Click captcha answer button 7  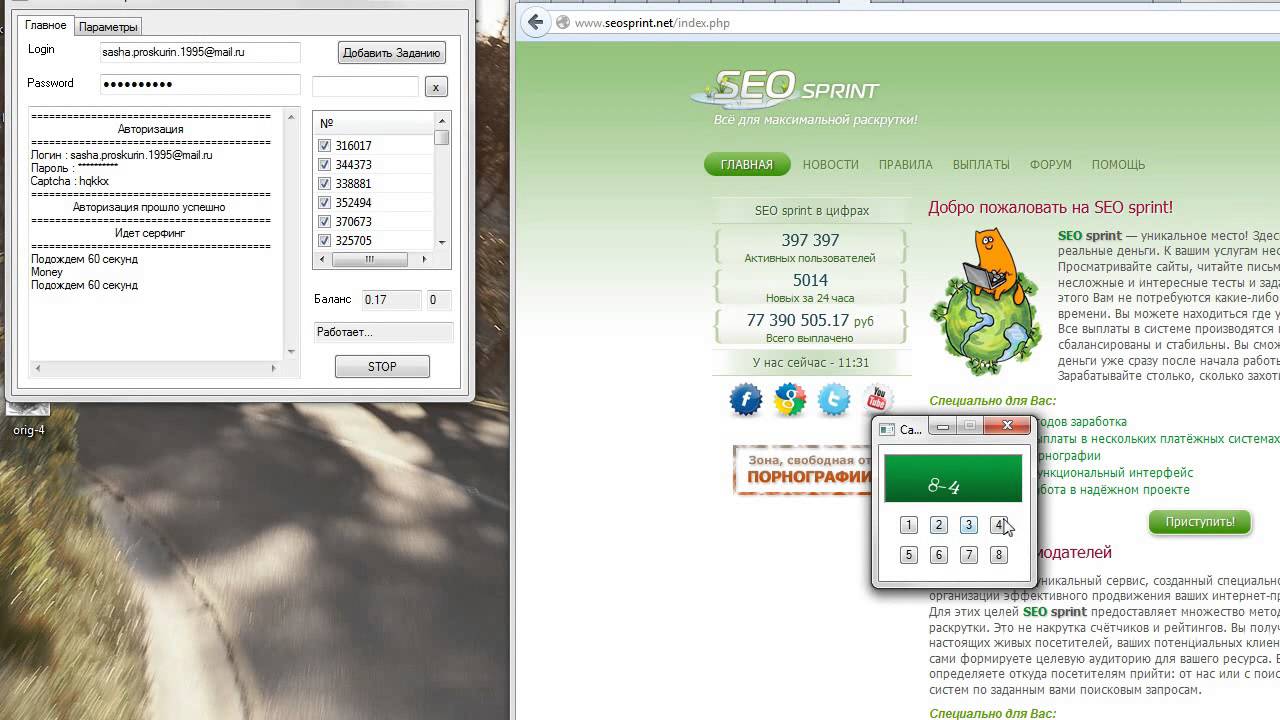(968, 555)
